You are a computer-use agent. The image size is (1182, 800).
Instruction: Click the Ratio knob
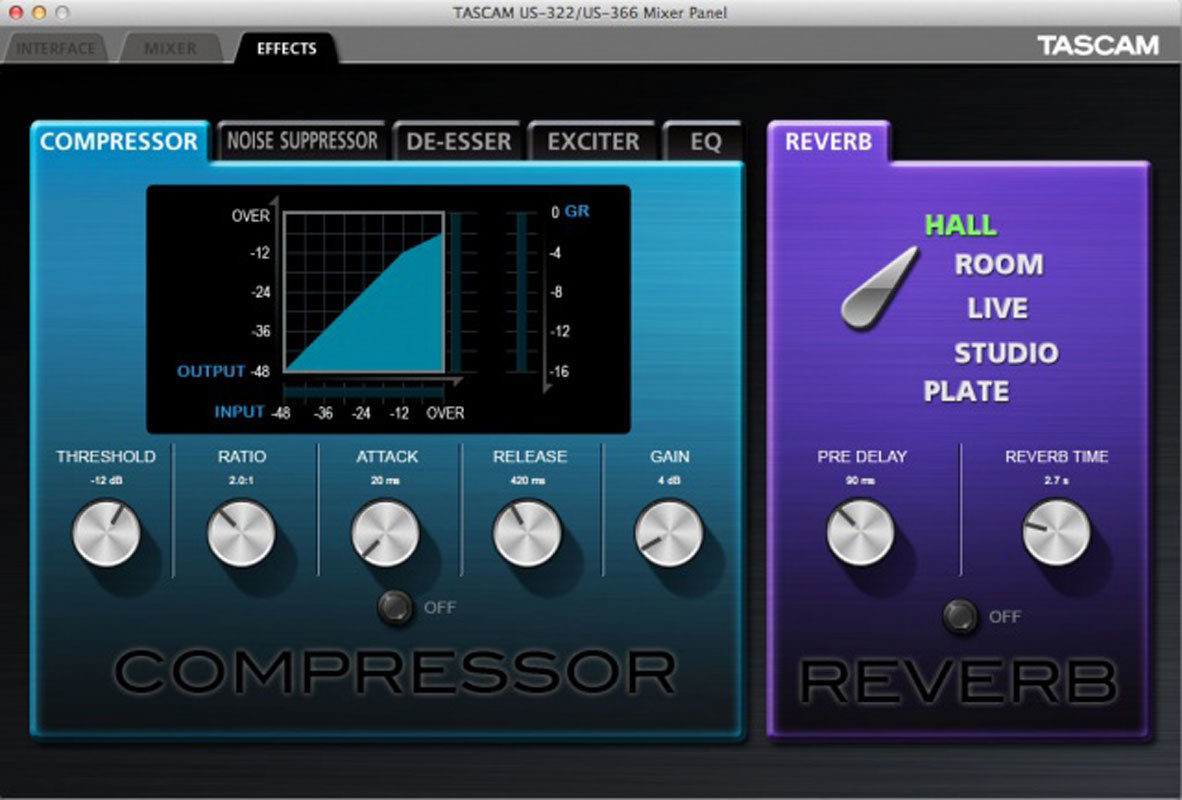[241, 533]
